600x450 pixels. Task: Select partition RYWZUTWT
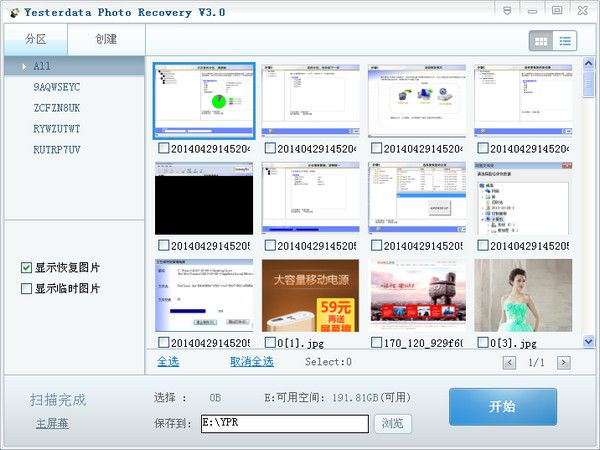pos(57,129)
